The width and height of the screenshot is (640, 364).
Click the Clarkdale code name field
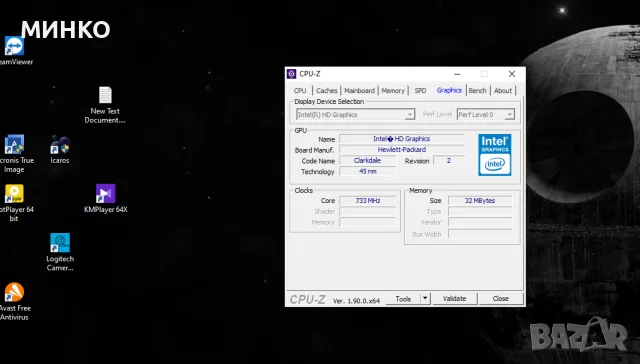point(367,161)
